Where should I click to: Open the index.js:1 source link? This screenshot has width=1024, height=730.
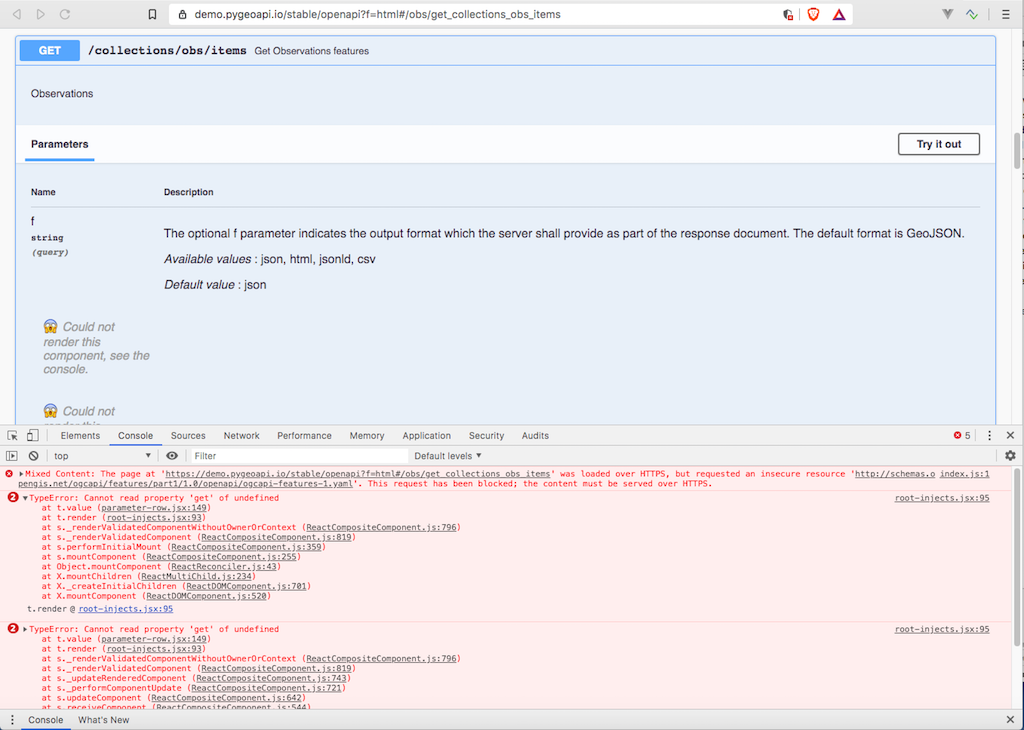(964, 474)
